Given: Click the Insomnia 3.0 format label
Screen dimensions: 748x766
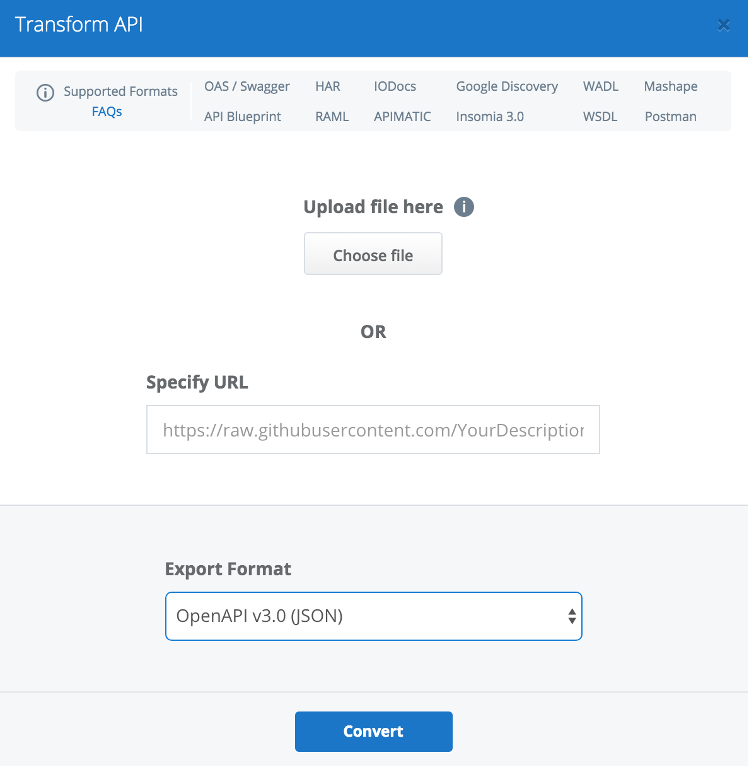Looking at the screenshot, I should pos(490,117).
